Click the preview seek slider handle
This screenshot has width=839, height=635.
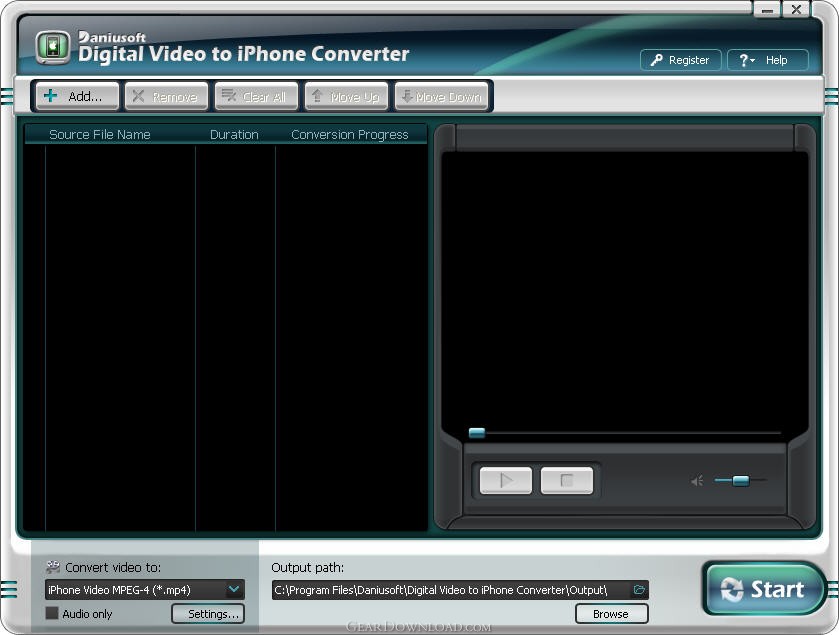click(477, 432)
